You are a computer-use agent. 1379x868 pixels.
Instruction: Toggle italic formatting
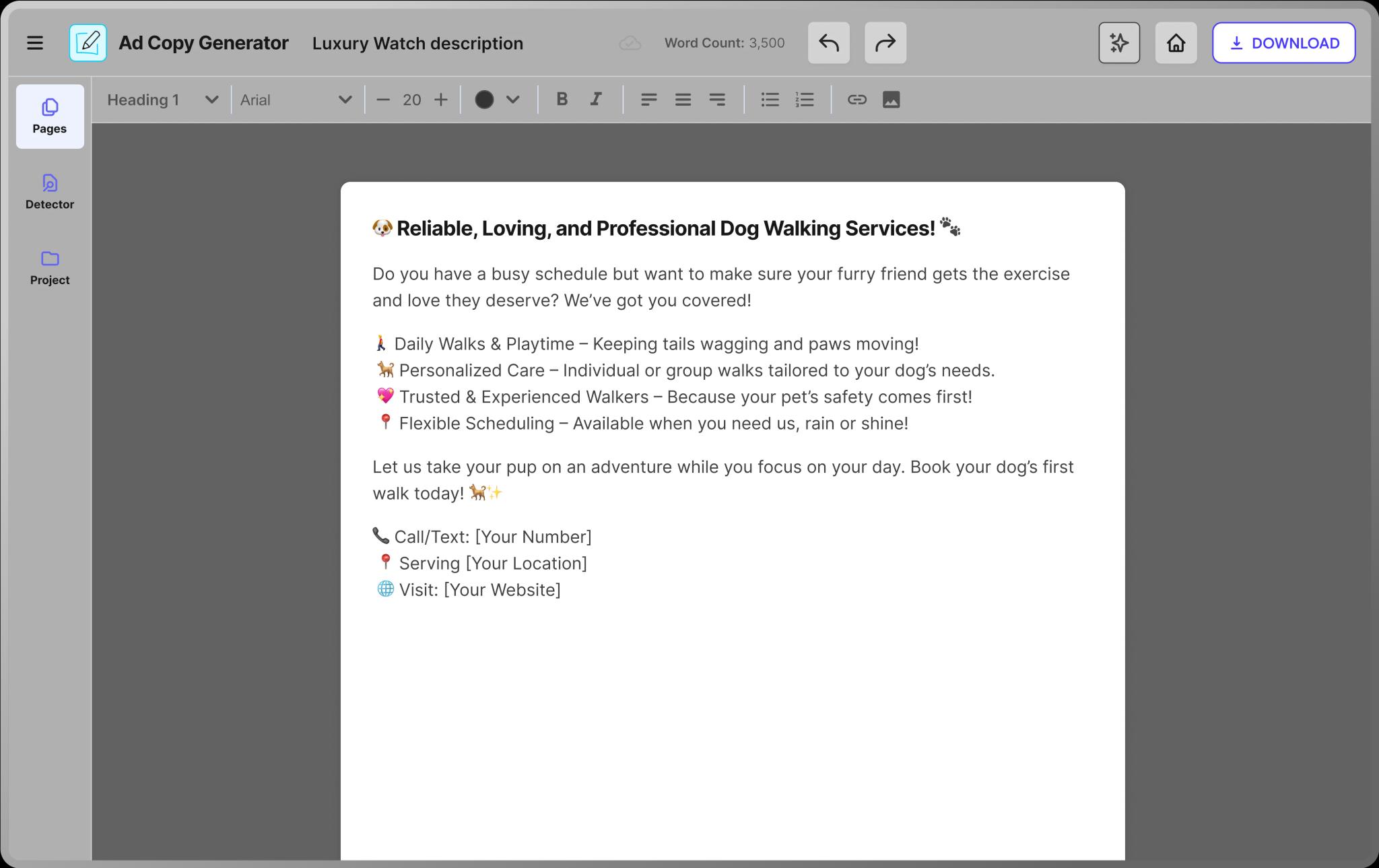tap(596, 100)
